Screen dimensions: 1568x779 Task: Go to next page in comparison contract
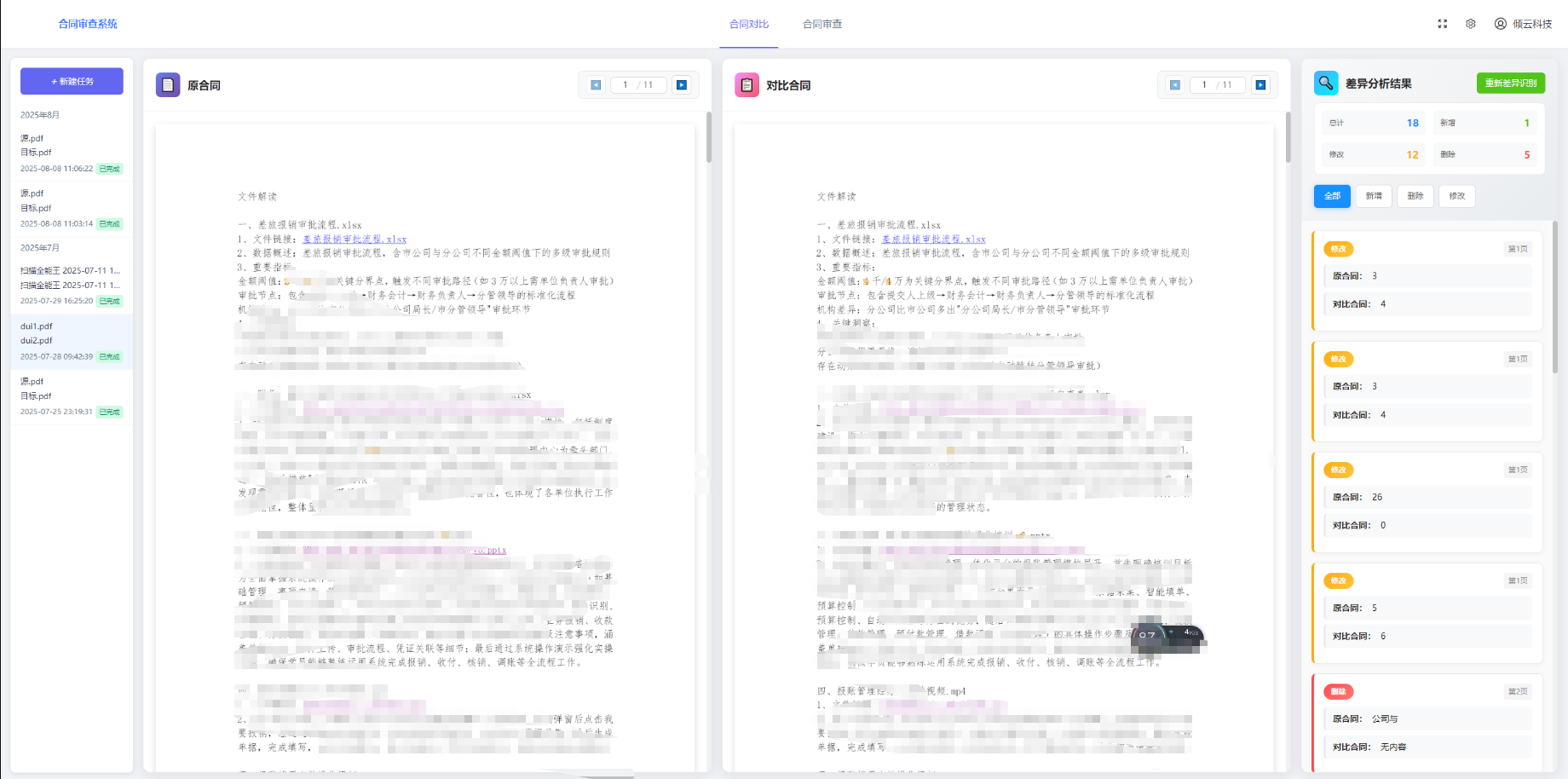1260,85
